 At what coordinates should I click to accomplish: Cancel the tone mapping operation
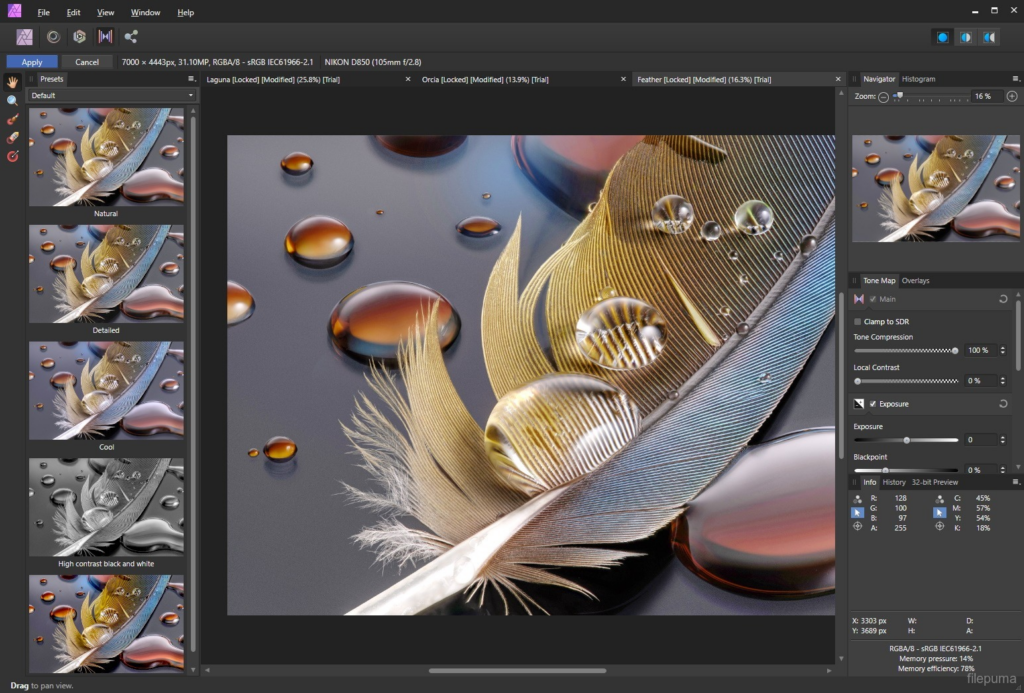tap(87, 62)
